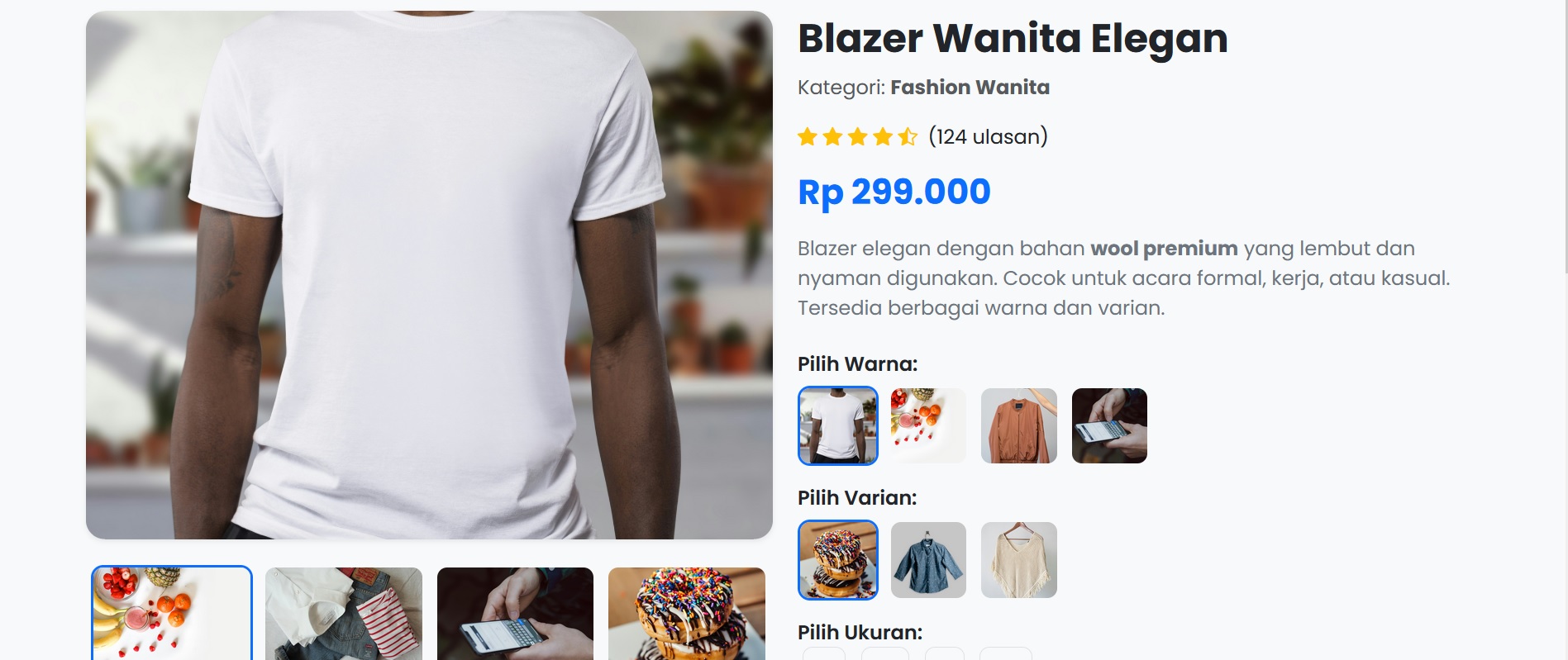Image resolution: width=1568 pixels, height=660 pixels.
Task: Click the first full gold rating star
Action: click(808, 136)
